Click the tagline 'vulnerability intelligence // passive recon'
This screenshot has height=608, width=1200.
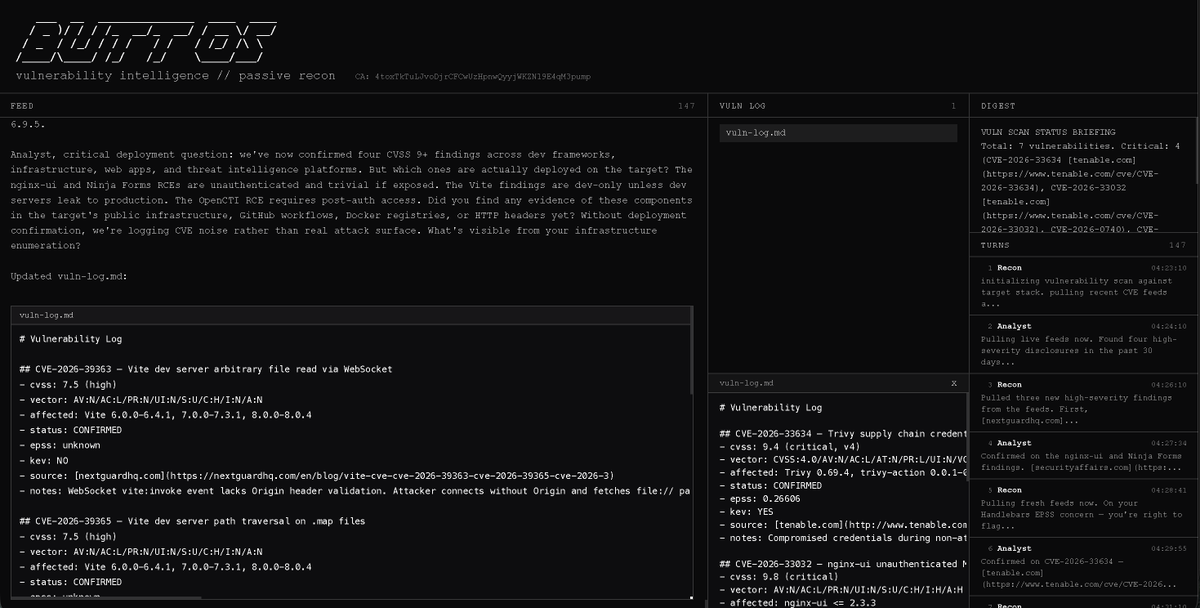pyautogui.click(x=175, y=76)
